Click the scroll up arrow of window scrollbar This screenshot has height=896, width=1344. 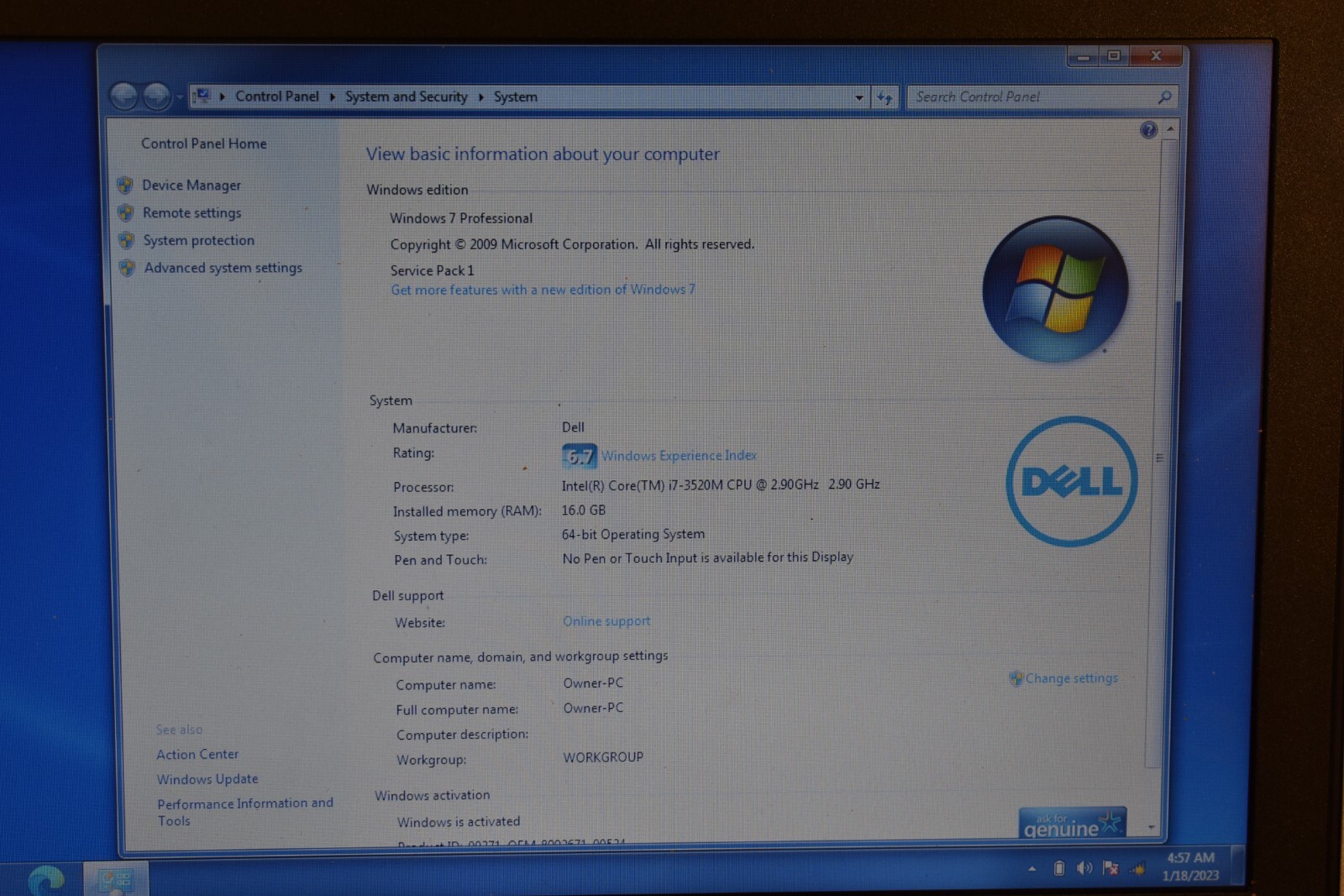1169,129
